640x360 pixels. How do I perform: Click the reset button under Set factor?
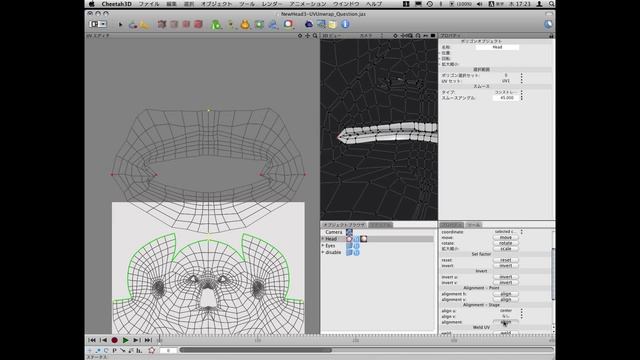click(506, 260)
